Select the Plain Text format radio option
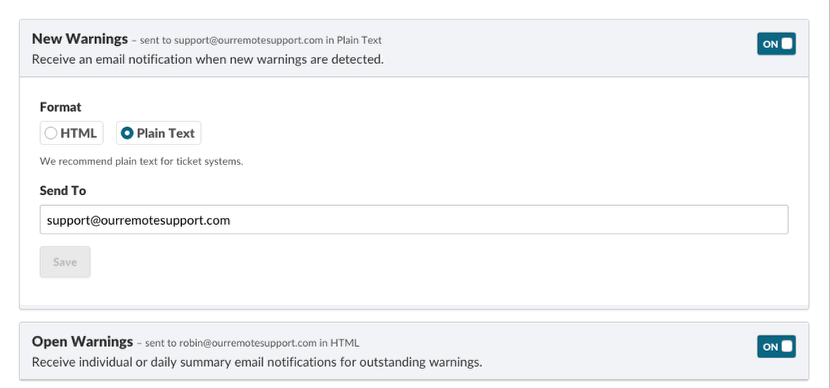The image size is (830, 388). click(x=158, y=133)
